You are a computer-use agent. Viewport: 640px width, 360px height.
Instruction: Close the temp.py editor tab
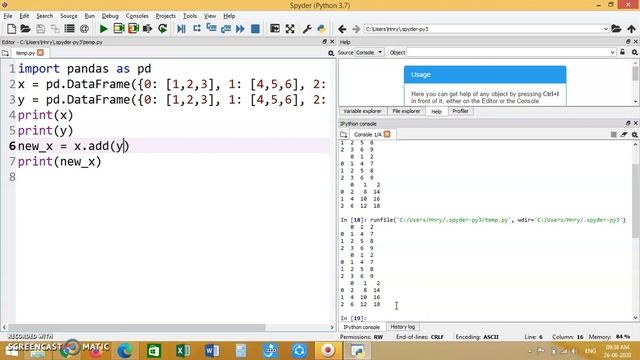40,53
